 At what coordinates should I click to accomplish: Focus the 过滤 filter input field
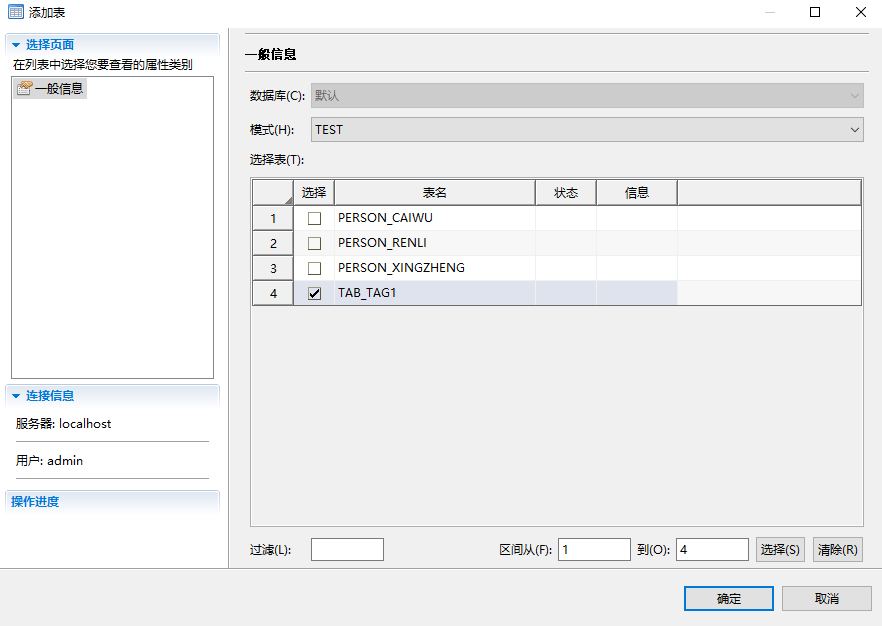click(x=347, y=550)
